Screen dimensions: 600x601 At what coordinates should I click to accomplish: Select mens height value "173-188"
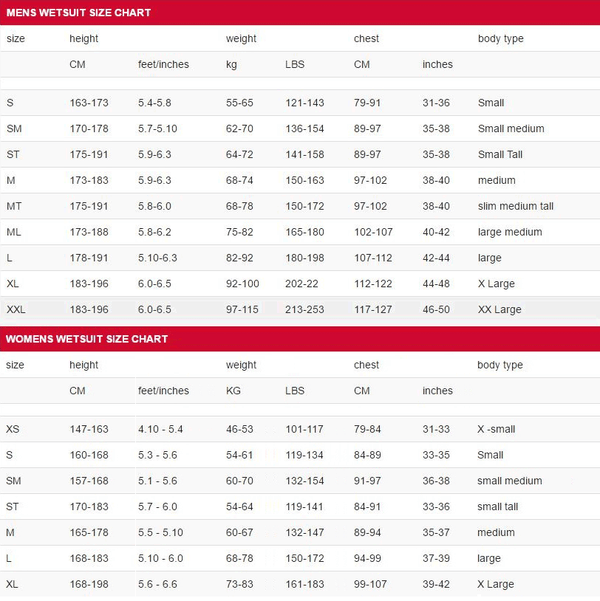[89, 232]
